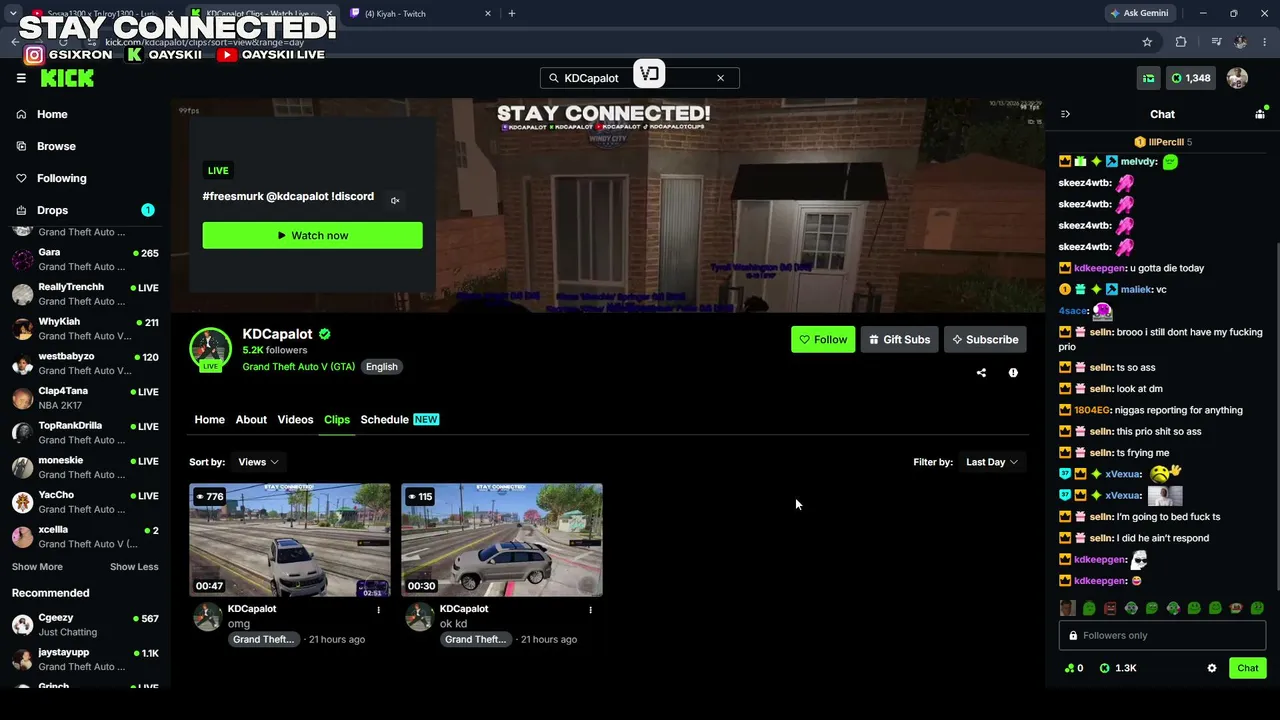Screen dimensions: 1280x720
Task: Switch to the Kiyah - Twitch browser tab
Action: pos(420,14)
